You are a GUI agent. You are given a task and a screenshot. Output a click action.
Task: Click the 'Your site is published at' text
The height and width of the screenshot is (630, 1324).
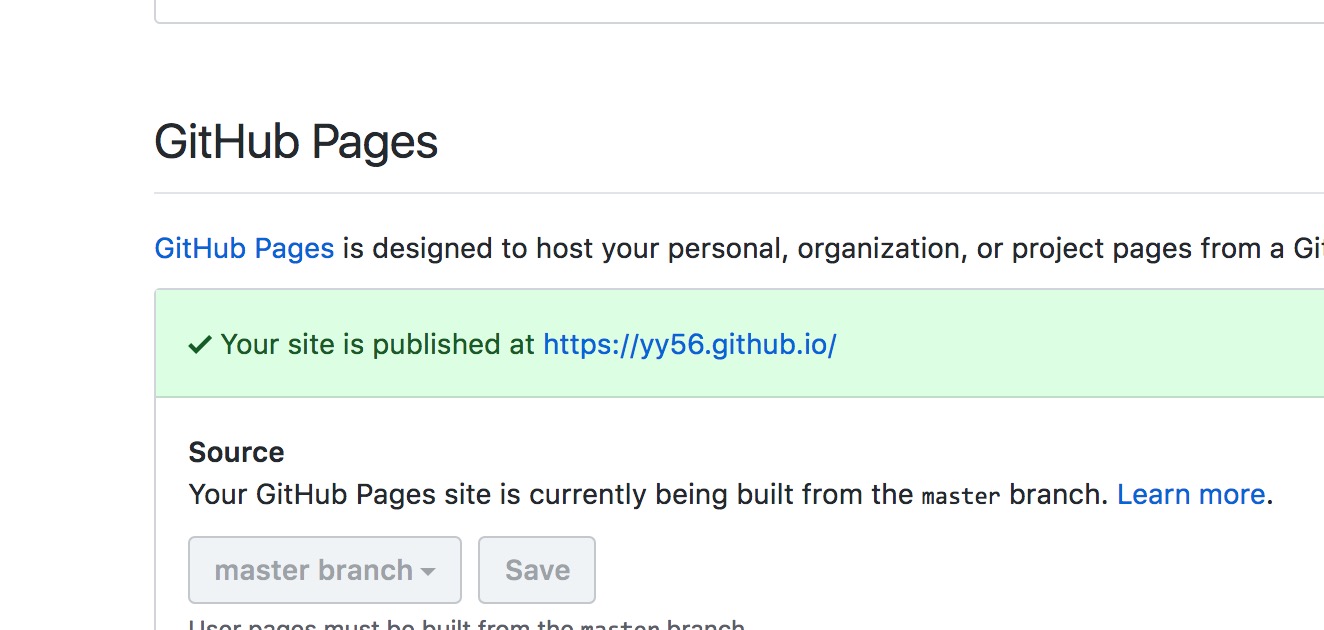378,345
